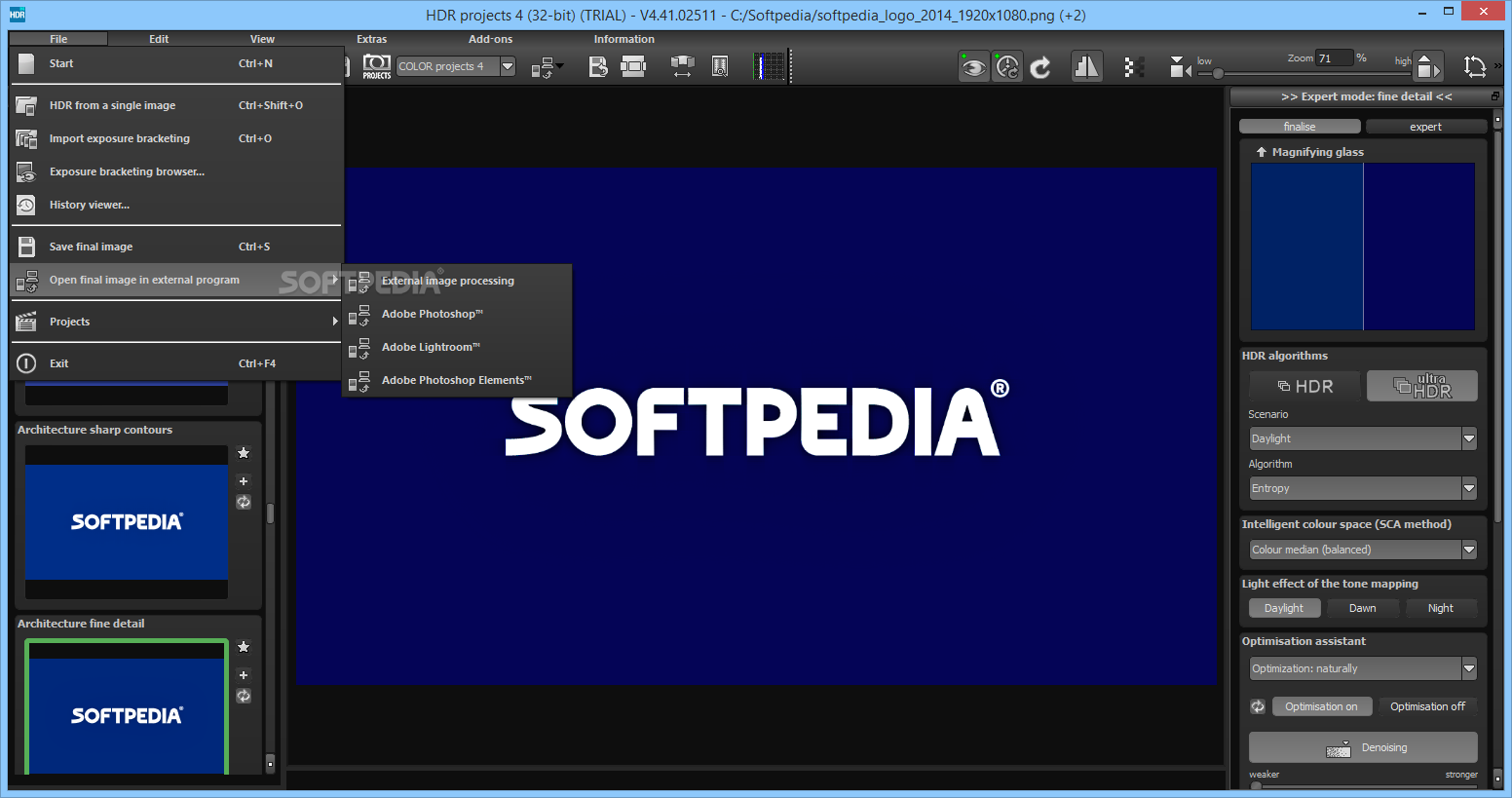Switch to the finalise tab
Image resolution: width=1512 pixels, height=798 pixels.
pos(1300,127)
